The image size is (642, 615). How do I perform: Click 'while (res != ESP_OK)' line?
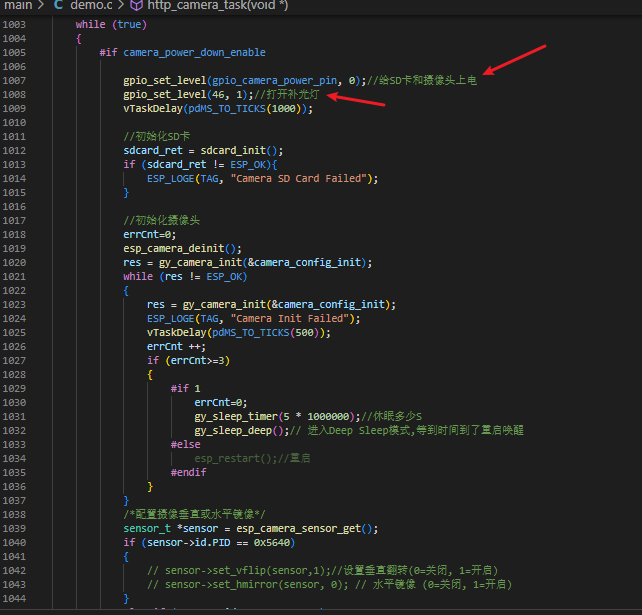pyautogui.click(x=185, y=277)
